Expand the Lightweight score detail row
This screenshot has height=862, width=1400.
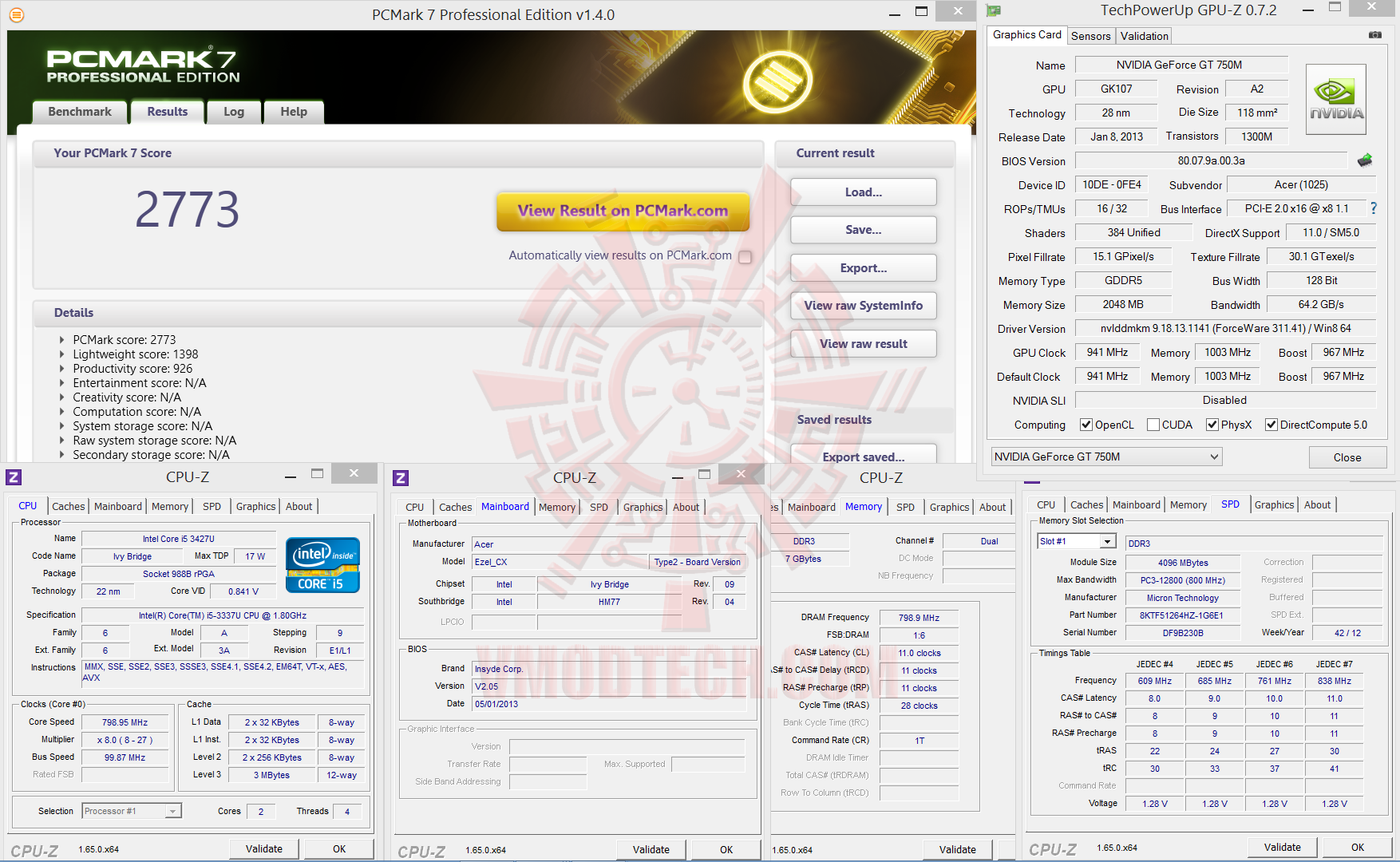[62, 354]
